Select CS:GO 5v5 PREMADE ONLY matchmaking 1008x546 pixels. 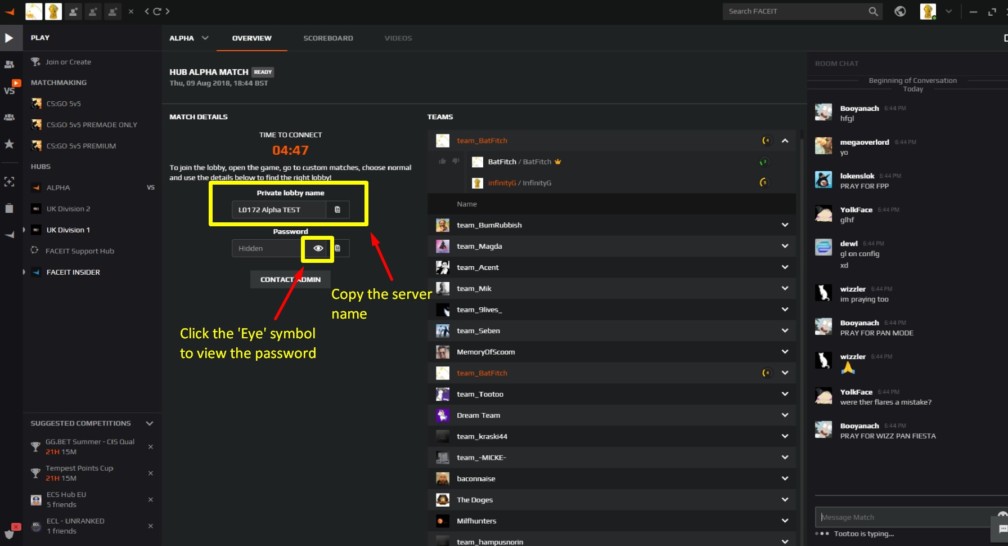(92, 125)
